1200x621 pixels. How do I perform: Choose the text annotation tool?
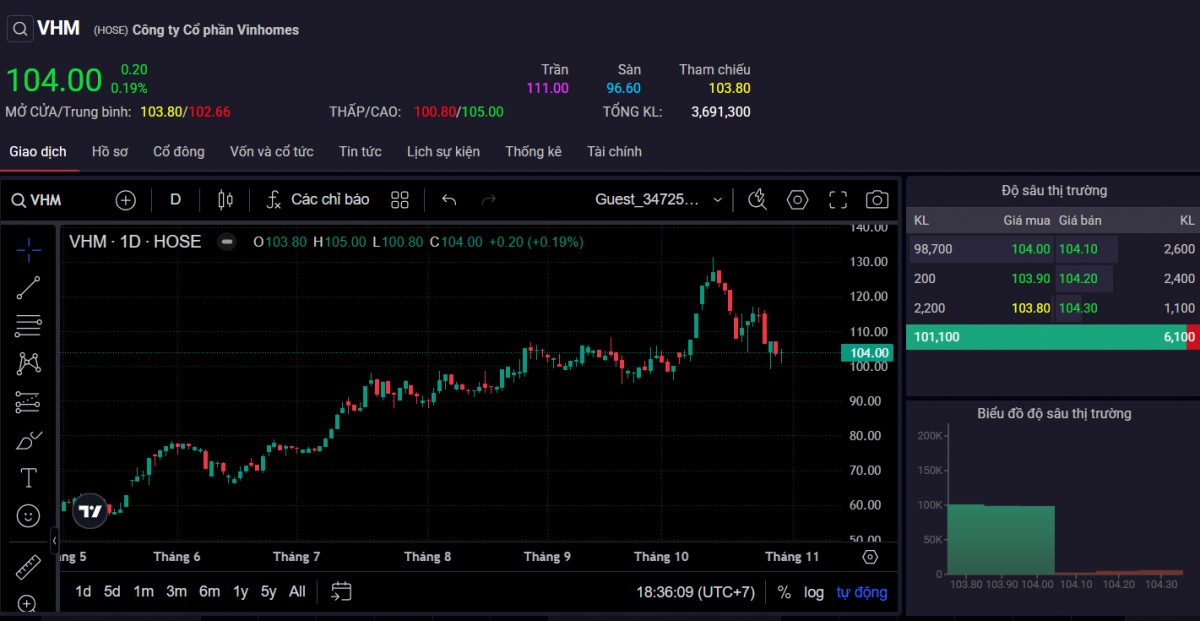pos(28,478)
